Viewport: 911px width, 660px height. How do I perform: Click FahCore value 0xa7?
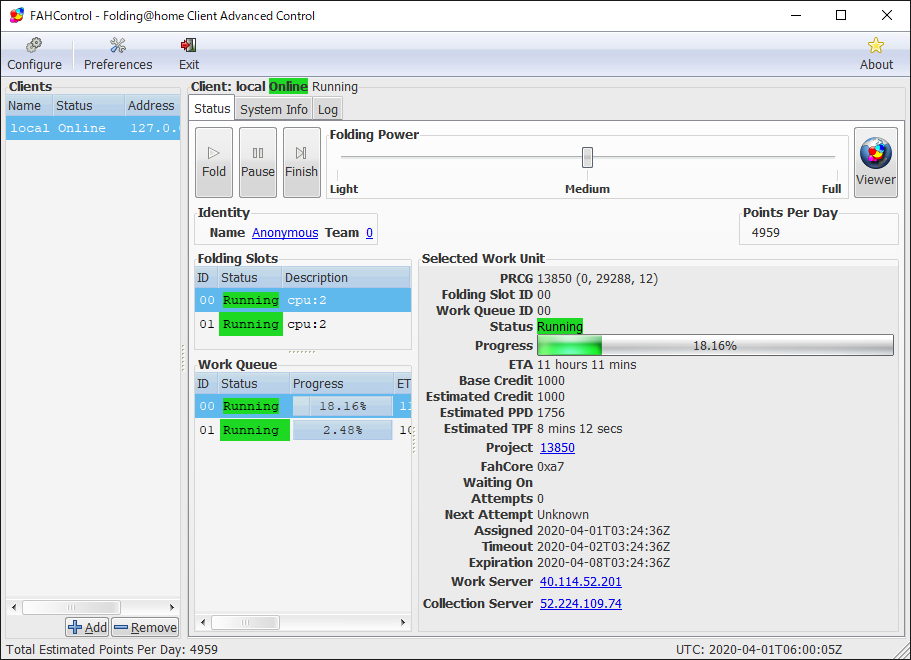550,467
